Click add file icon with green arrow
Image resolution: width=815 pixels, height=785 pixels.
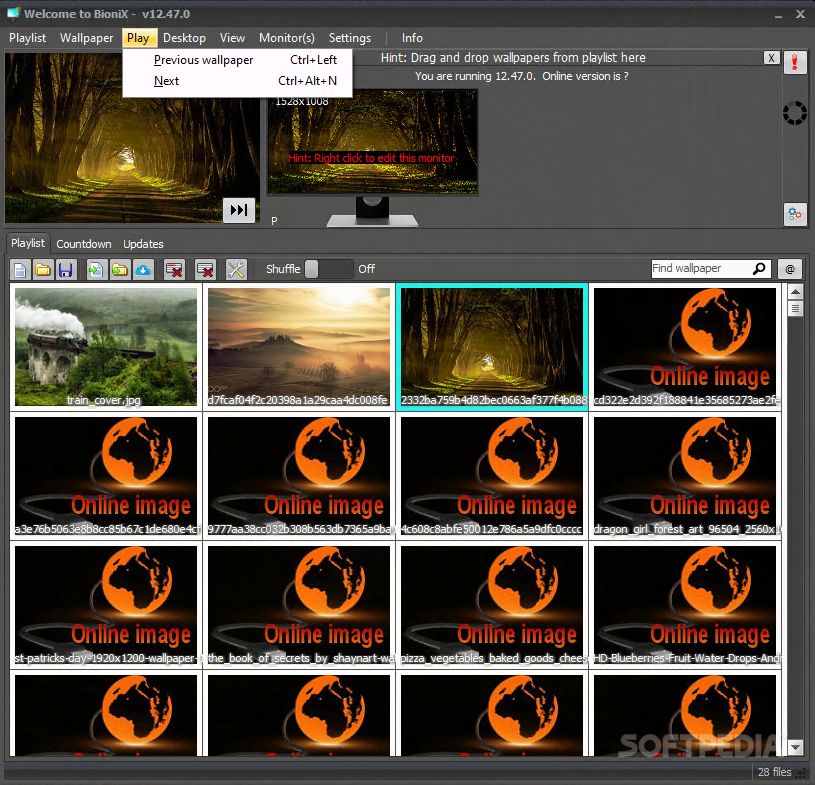(x=96, y=269)
